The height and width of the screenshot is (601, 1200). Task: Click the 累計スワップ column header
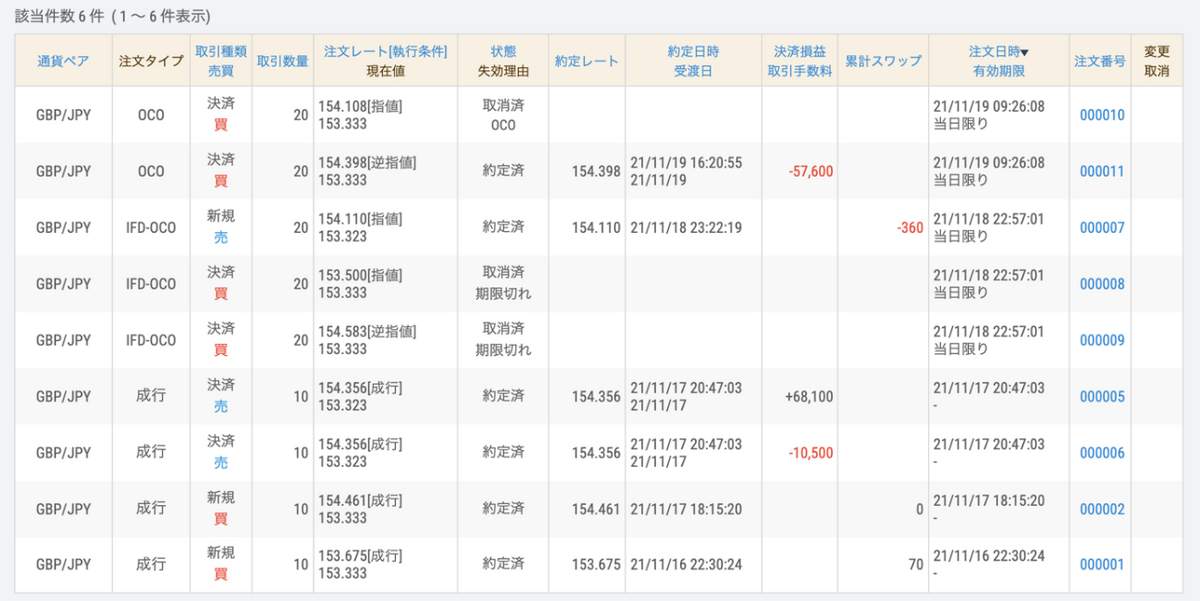883,61
